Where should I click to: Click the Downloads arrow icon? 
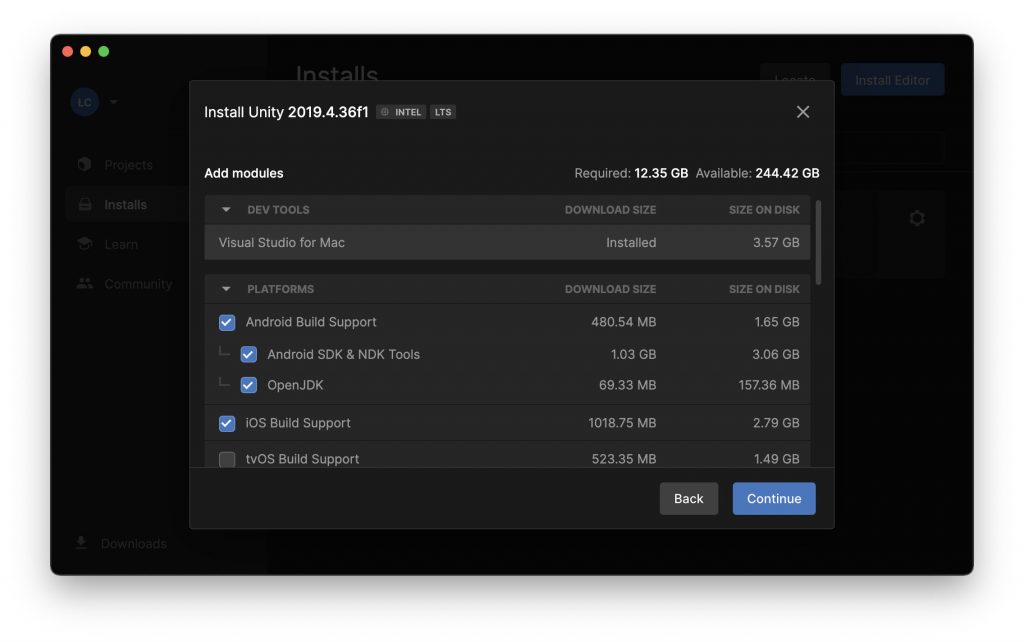tap(81, 543)
